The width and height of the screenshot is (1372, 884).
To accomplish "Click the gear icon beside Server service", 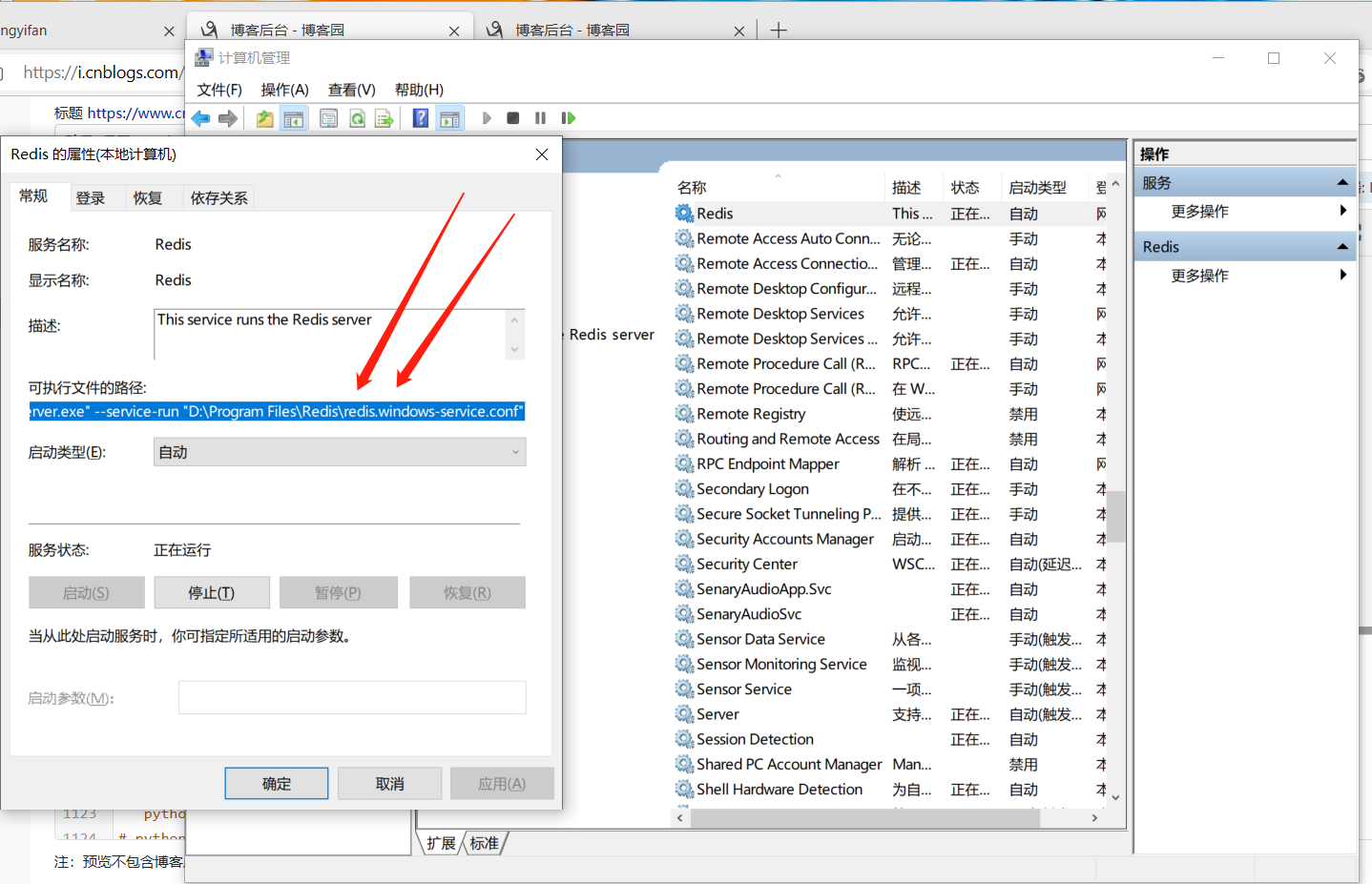I will point(684,713).
